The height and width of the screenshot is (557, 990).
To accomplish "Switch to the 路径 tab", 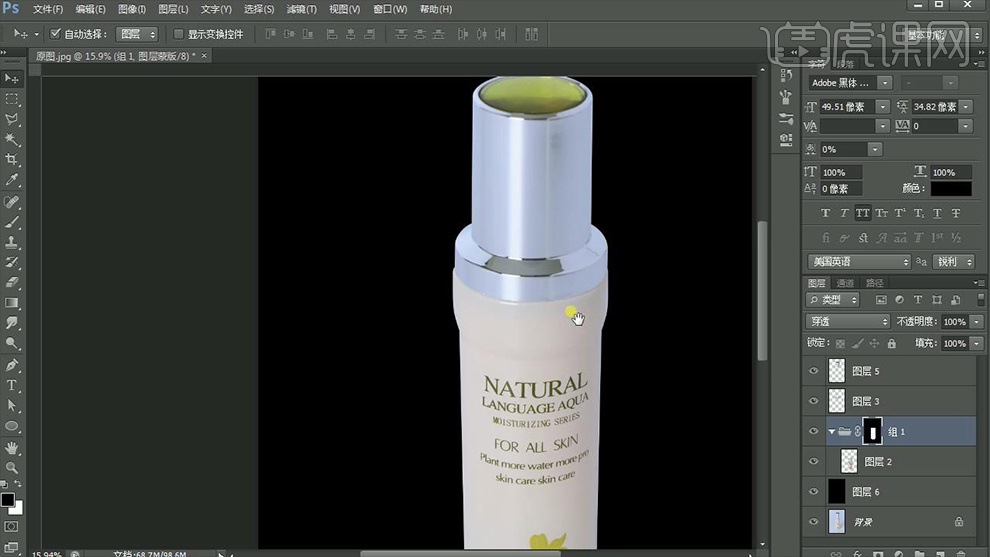I will point(874,283).
